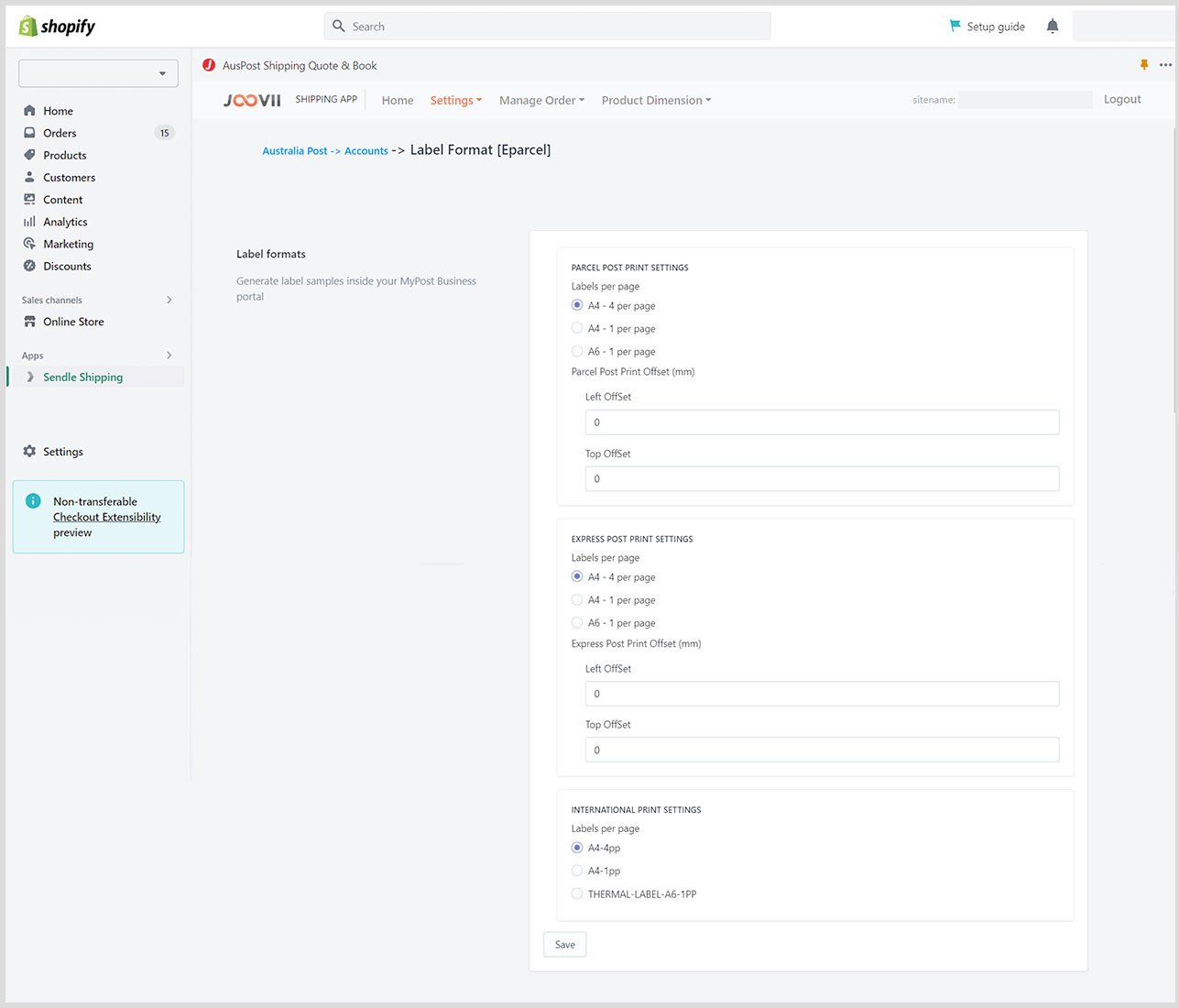Go to Home in the Joovii navbar
This screenshot has width=1179, height=1008.
[x=398, y=101]
